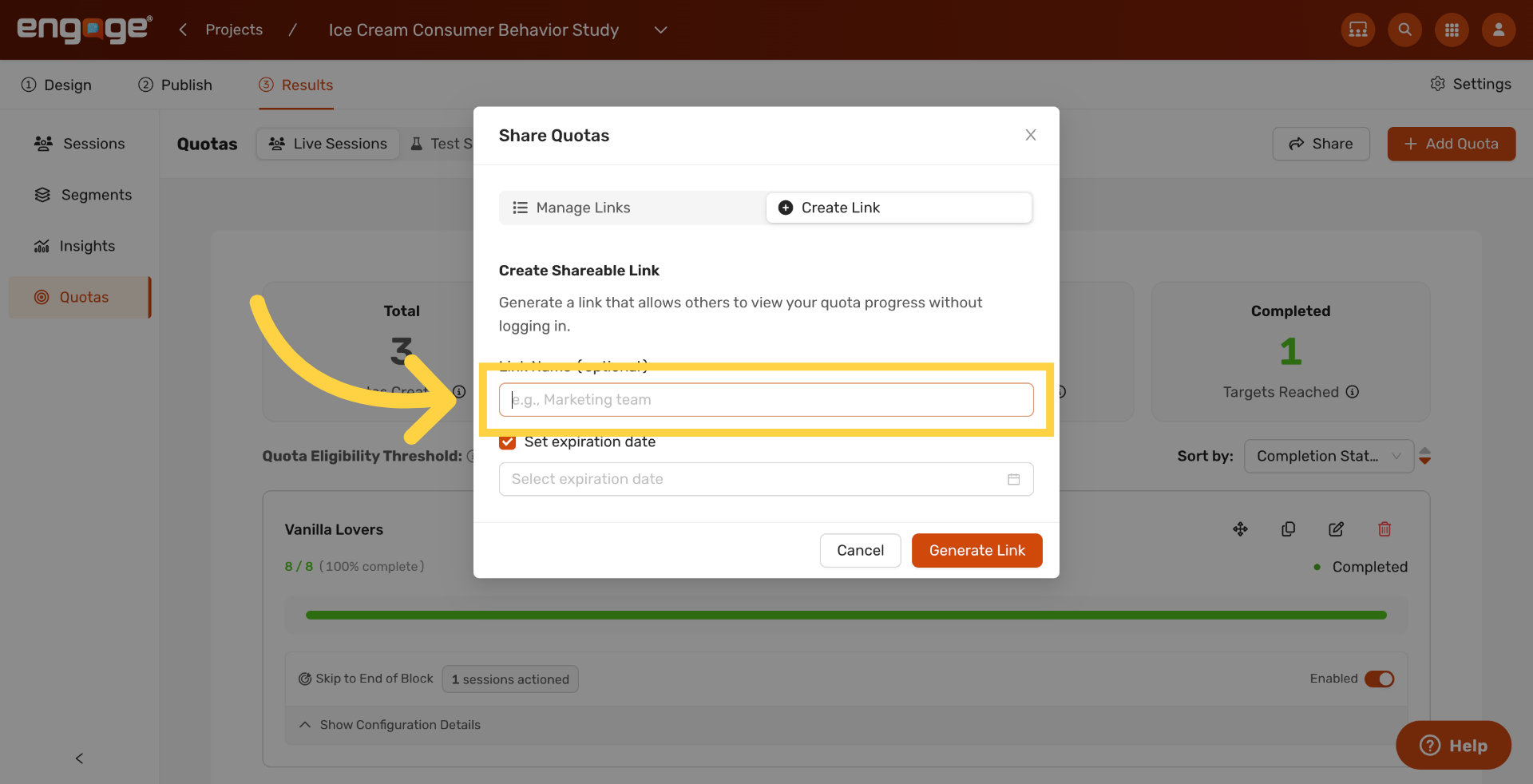Click the move icon on Vanilla Lovers
Screen dimensions: 1533x784
(1241, 529)
